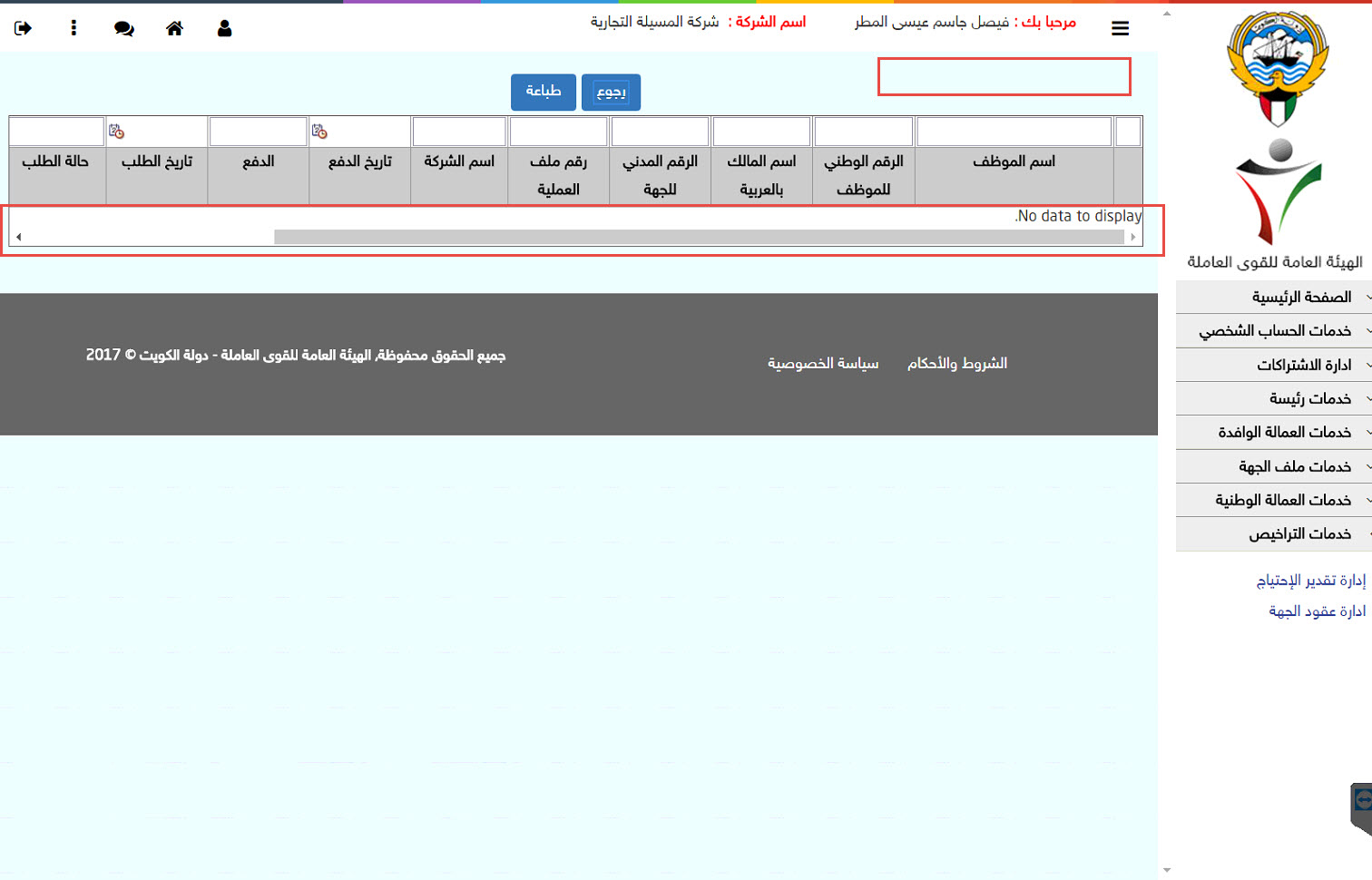Sort by الدفع column header
This screenshot has height=880, width=1372.
(x=258, y=176)
